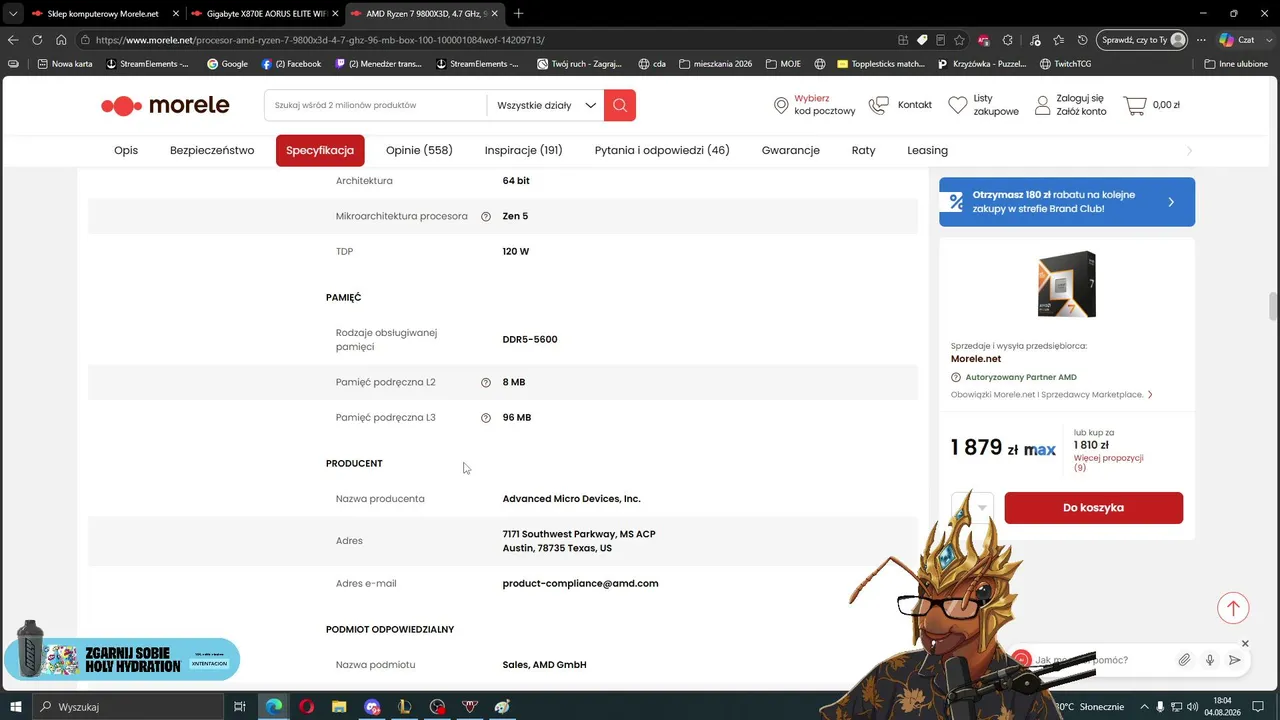Click the browser address bar URL
Image resolution: width=1280 pixels, height=720 pixels.
pyautogui.click(x=320, y=40)
